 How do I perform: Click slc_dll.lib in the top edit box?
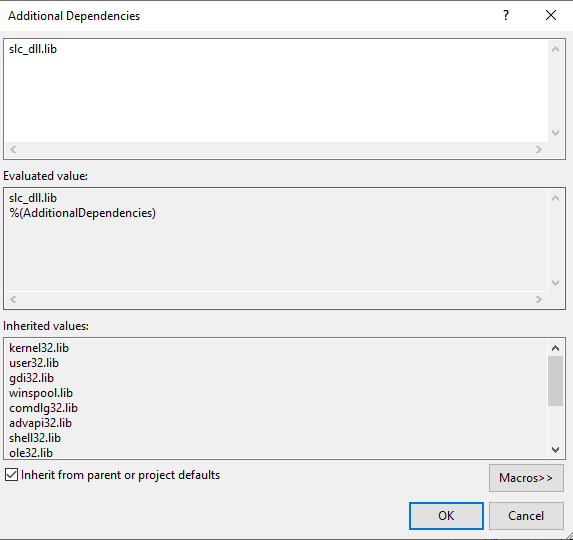33,49
